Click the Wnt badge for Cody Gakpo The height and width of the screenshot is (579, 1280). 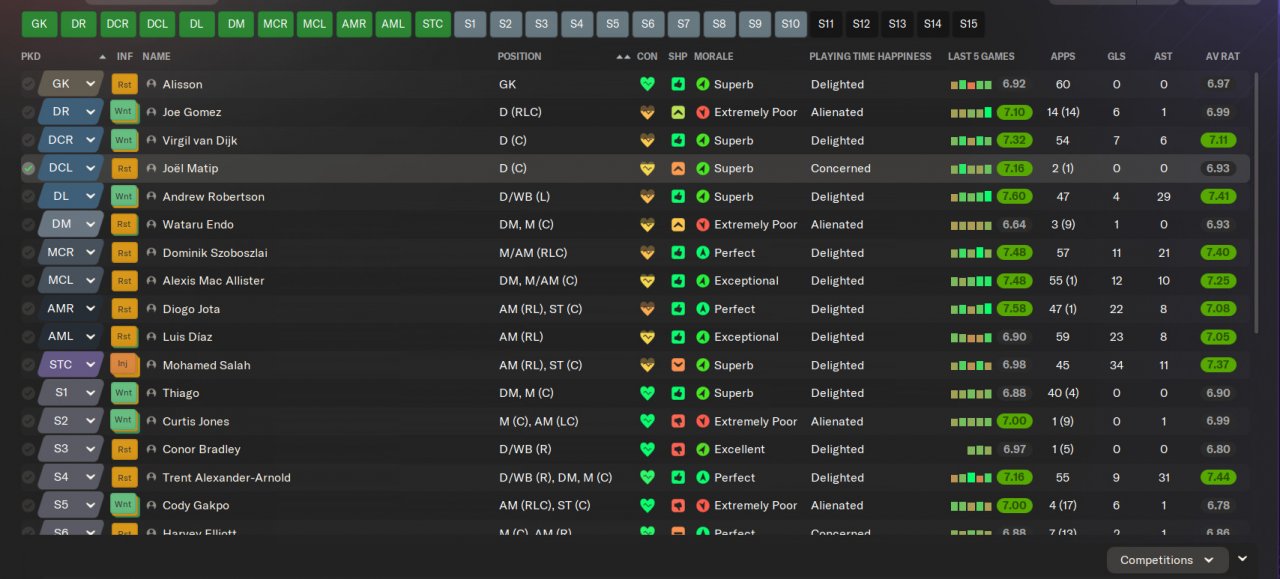tap(124, 504)
